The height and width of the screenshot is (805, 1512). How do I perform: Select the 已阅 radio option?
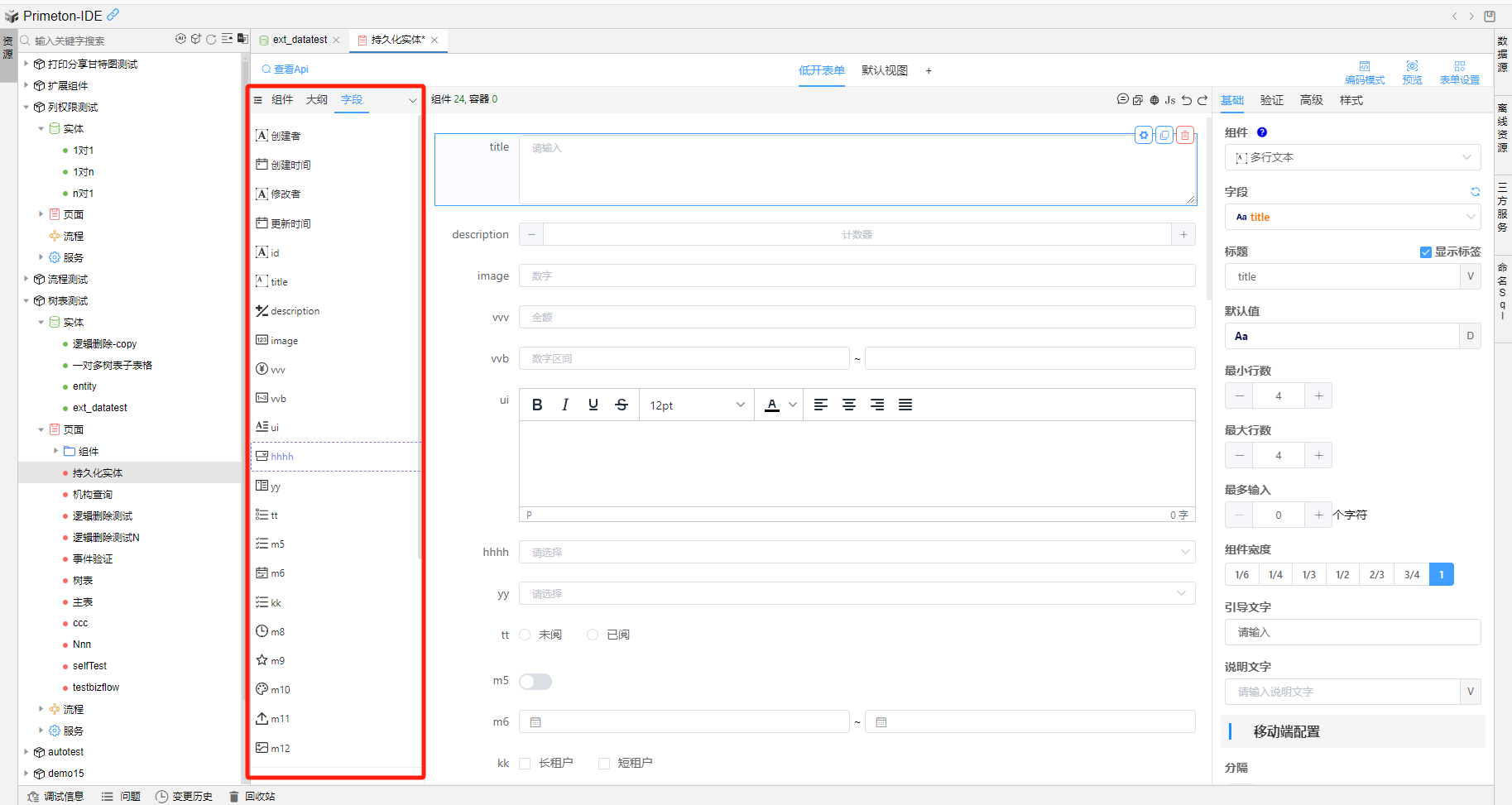593,635
